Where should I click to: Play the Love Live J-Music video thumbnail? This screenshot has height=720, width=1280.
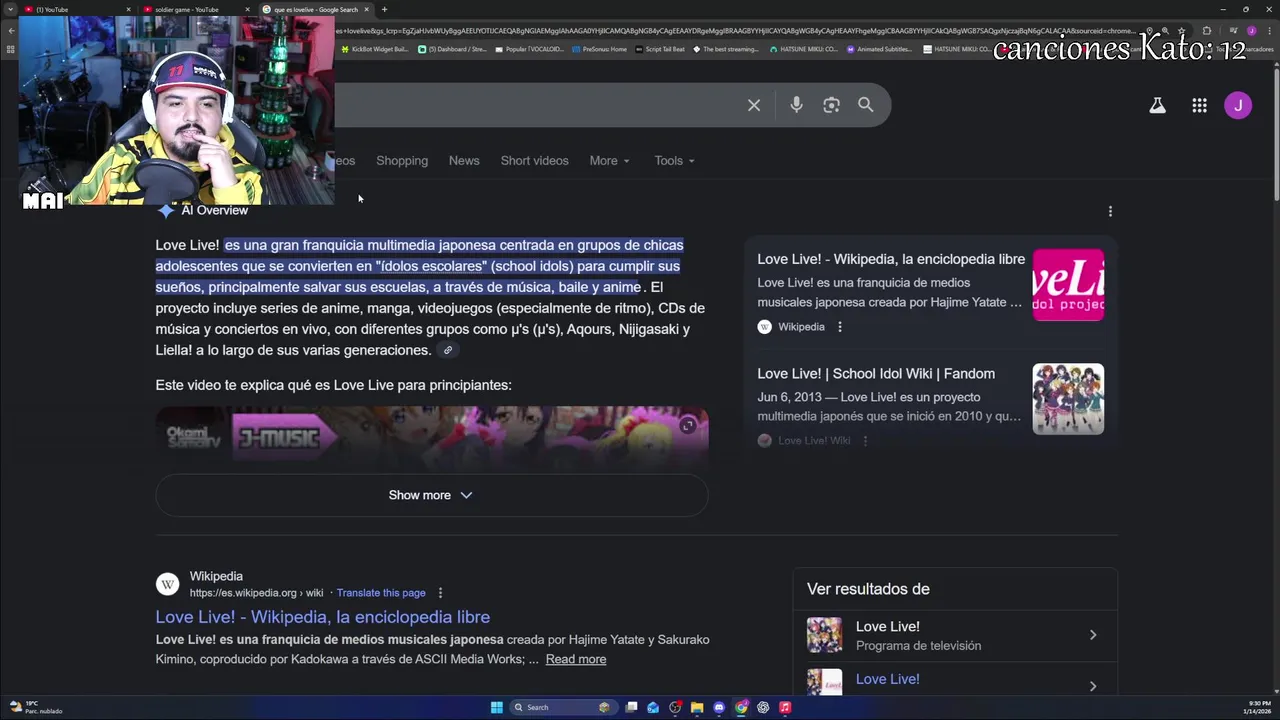pyautogui.click(x=431, y=437)
